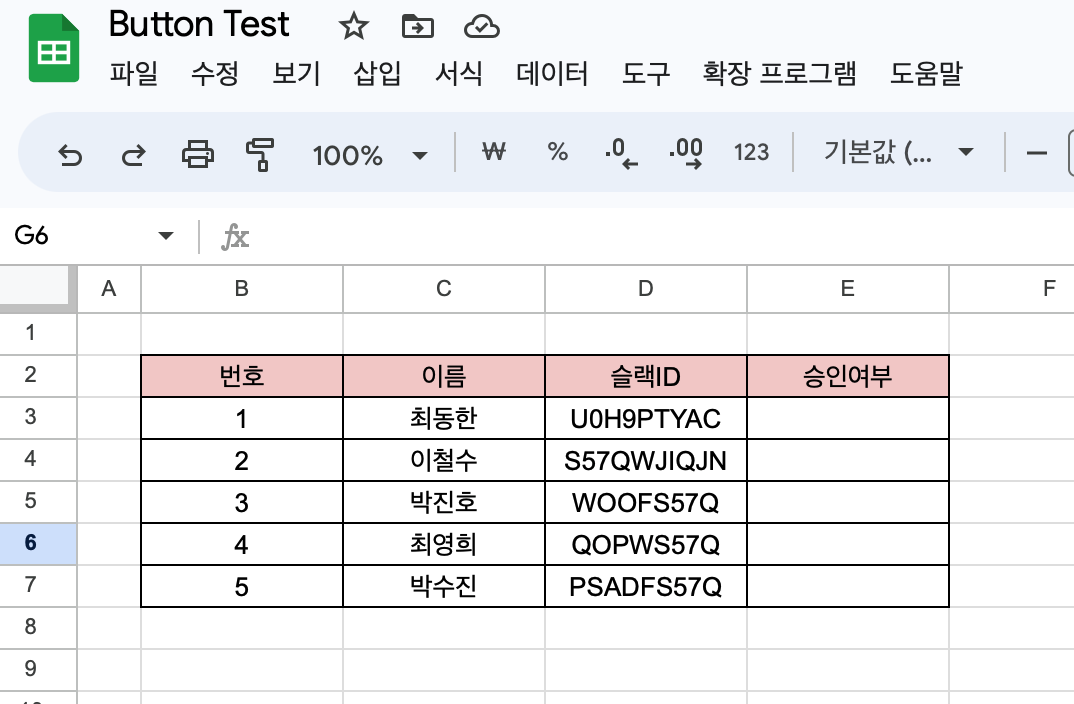Screen dimensions: 1074x704
Task: Rename the title Button Test
Action: [199, 25]
